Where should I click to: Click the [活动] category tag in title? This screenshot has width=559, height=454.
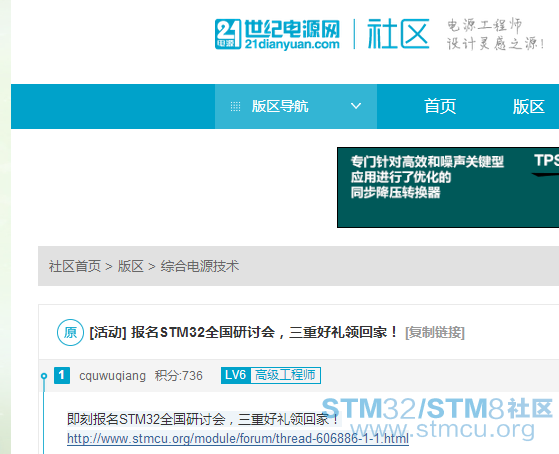pyautogui.click(x=108, y=332)
